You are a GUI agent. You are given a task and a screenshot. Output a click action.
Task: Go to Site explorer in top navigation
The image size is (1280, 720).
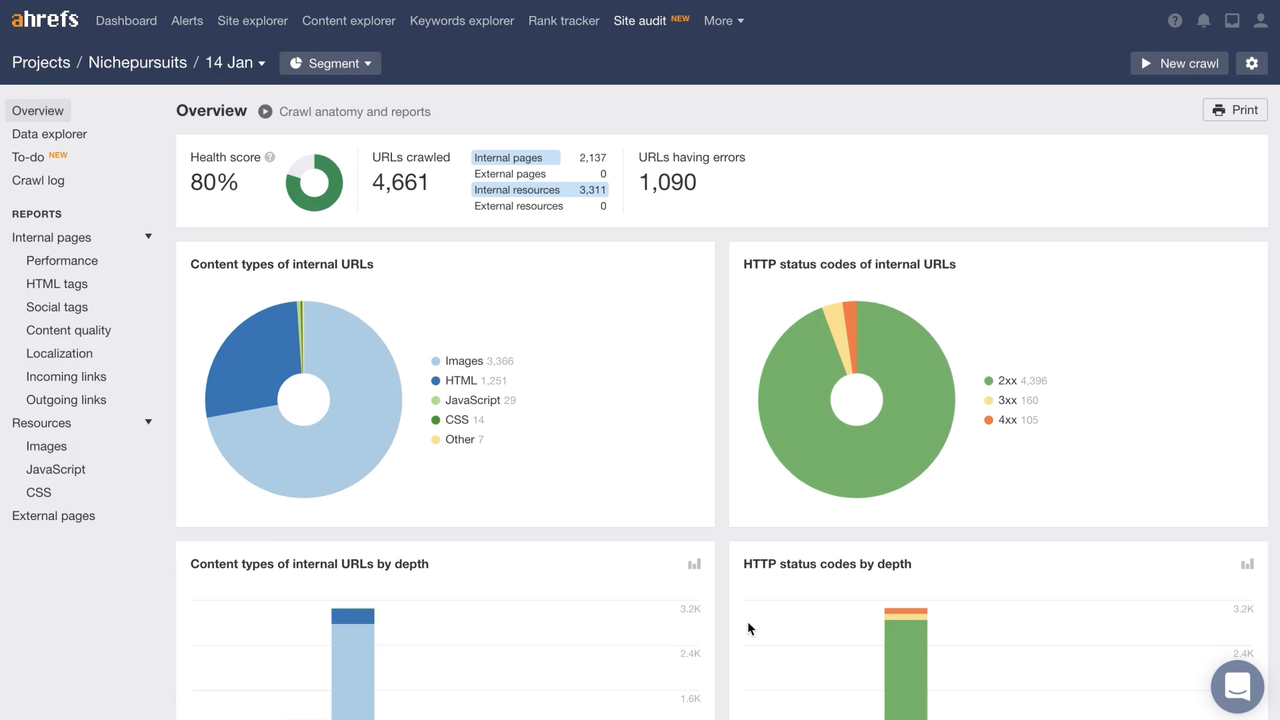point(252,21)
